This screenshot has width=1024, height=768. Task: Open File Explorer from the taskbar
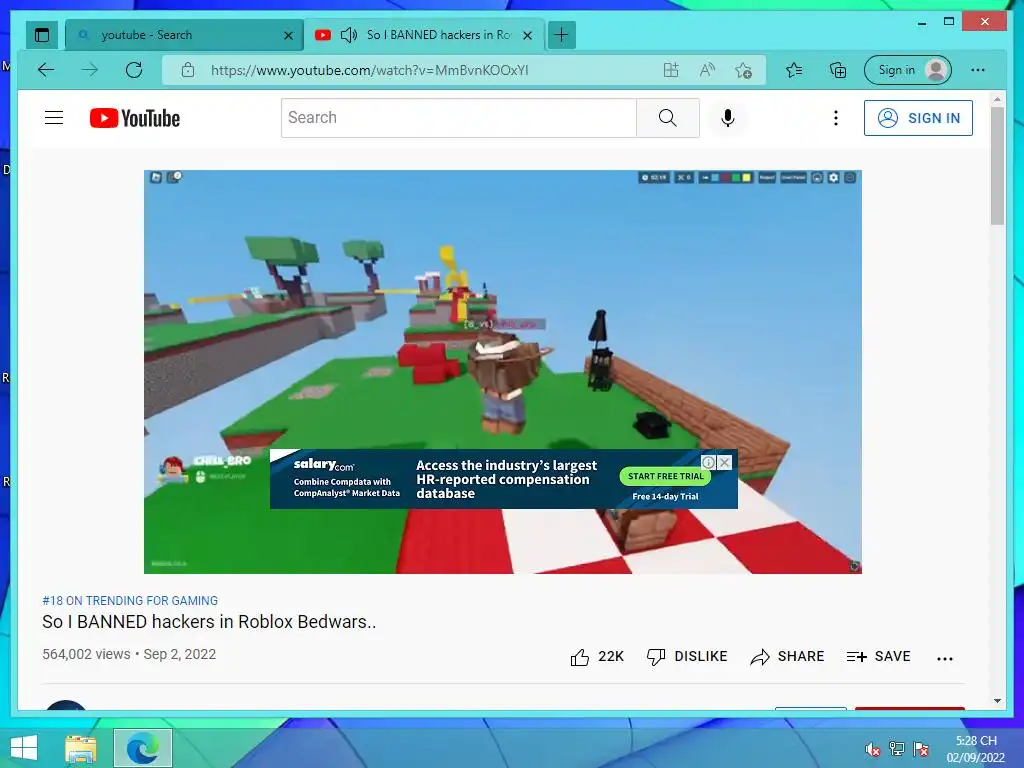coord(81,749)
